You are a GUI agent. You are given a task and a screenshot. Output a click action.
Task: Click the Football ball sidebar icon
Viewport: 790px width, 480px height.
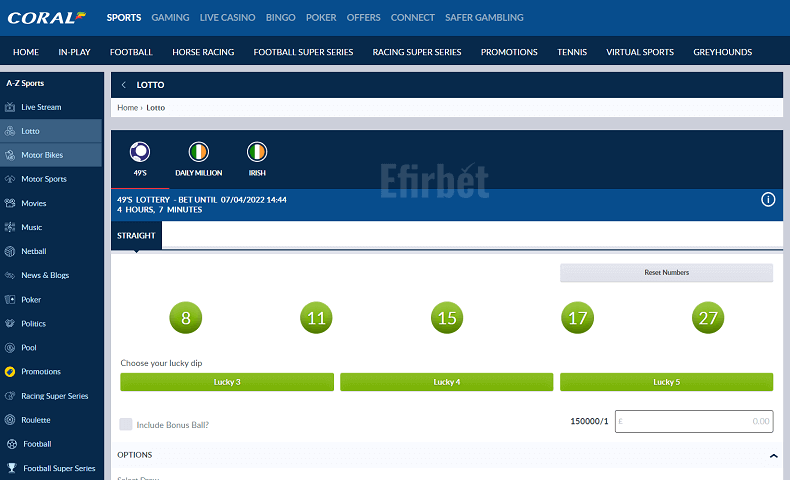pyautogui.click(x=12, y=444)
